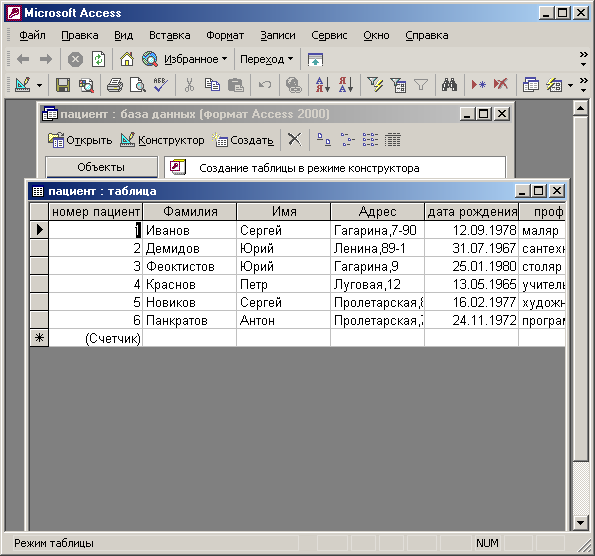Click Filter by Selection icon
The height and width of the screenshot is (556, 595).
pos(375,85)
